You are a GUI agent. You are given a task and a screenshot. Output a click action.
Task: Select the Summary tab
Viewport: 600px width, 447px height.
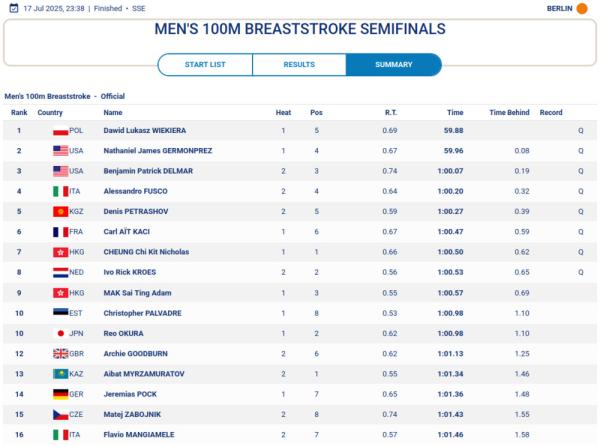(393, 64)
